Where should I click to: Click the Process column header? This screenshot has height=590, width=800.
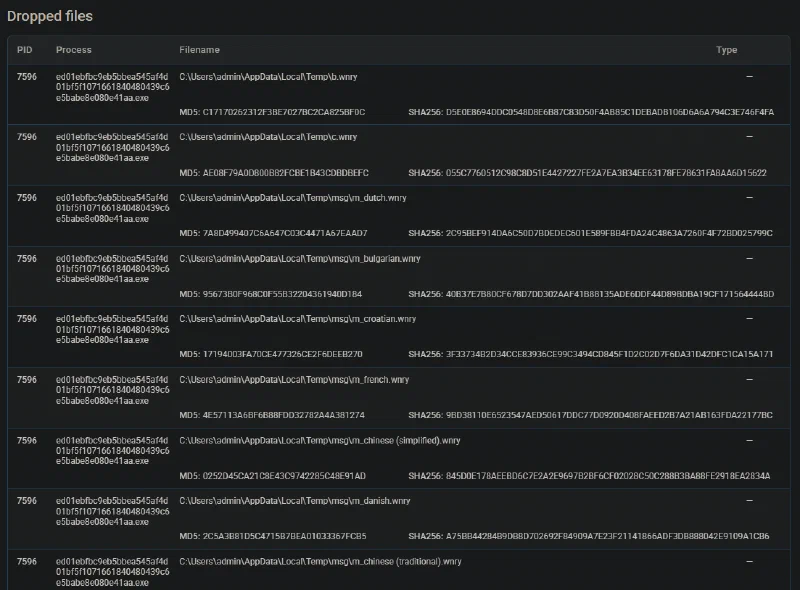[74, 50]
